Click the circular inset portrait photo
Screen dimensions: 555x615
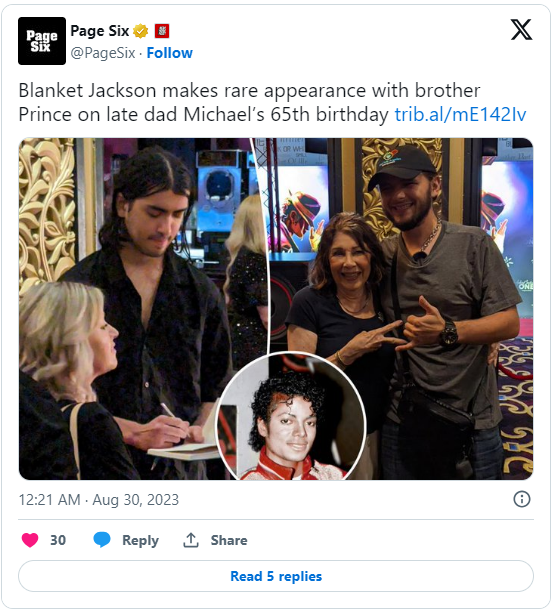(x=291, y=417)
